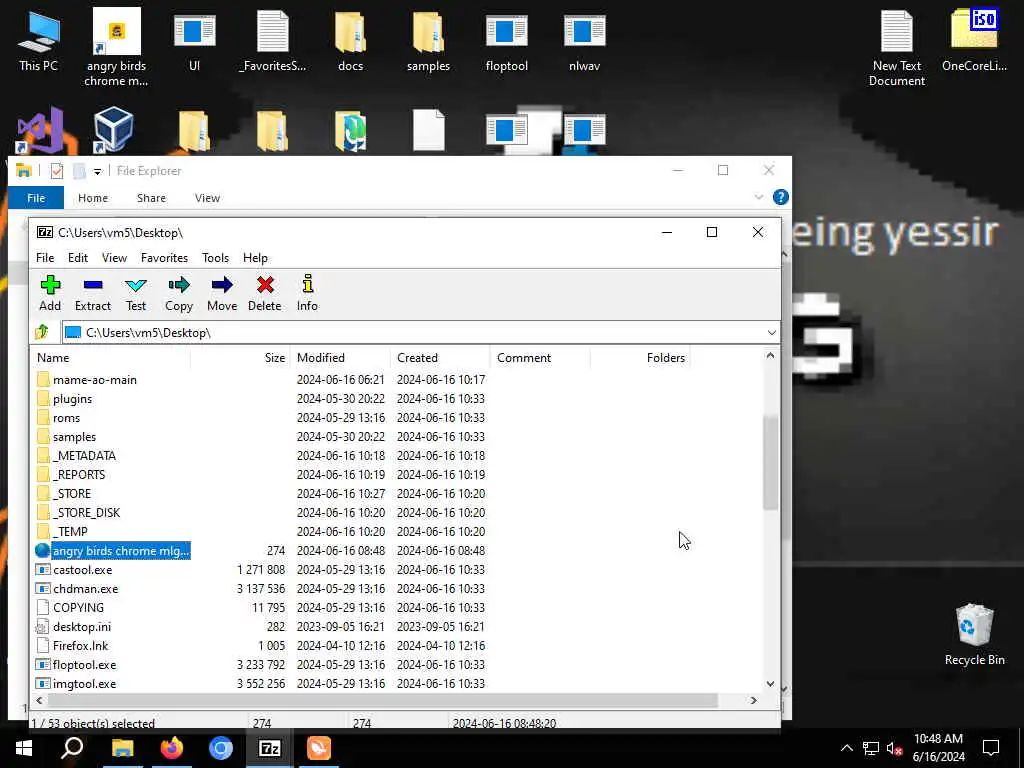
Task: Select the OneCoreLi ISO desktop icon
Action: coord(974,40)
